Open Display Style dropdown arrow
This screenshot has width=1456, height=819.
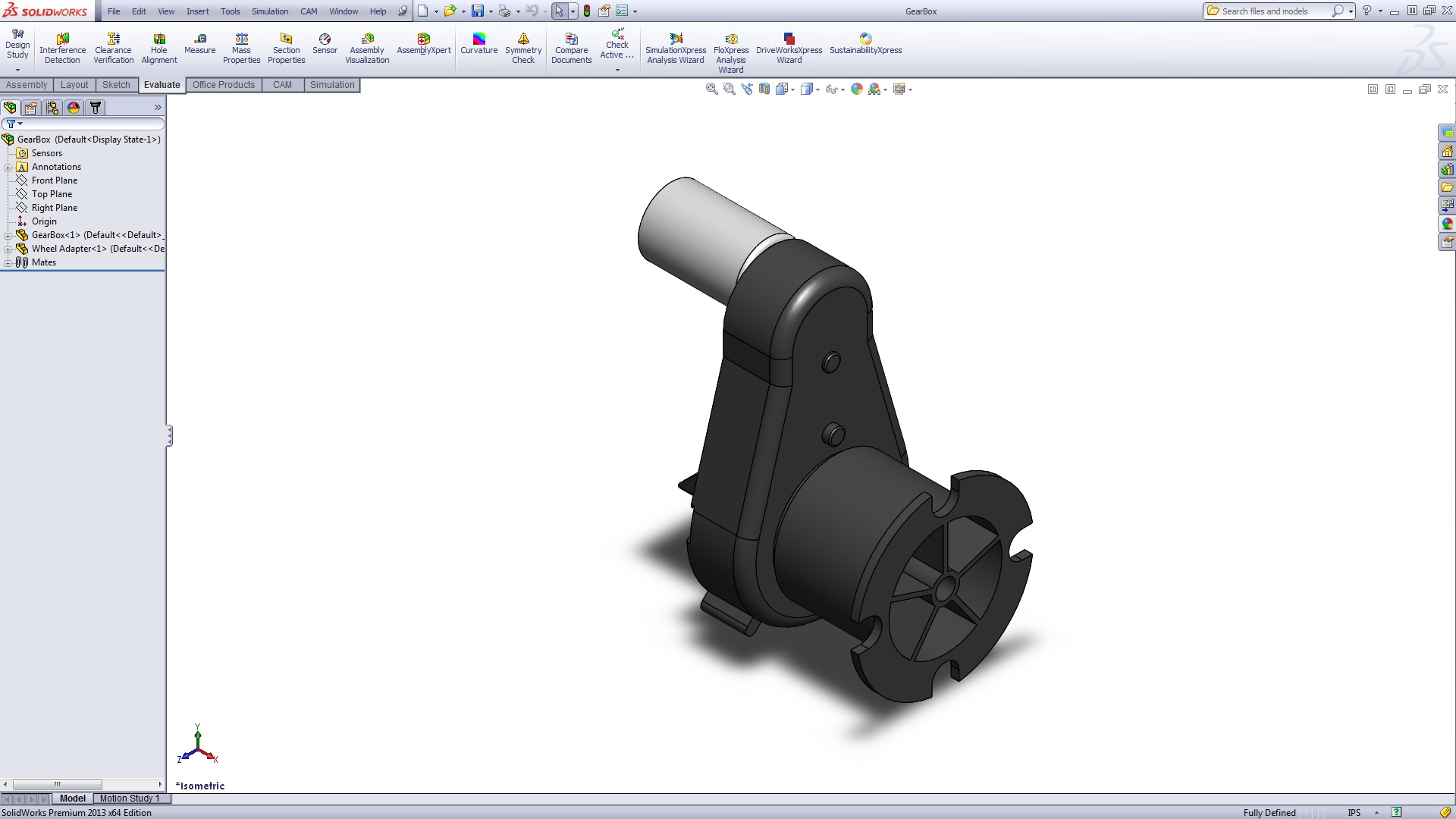click(x=818, y=90)
